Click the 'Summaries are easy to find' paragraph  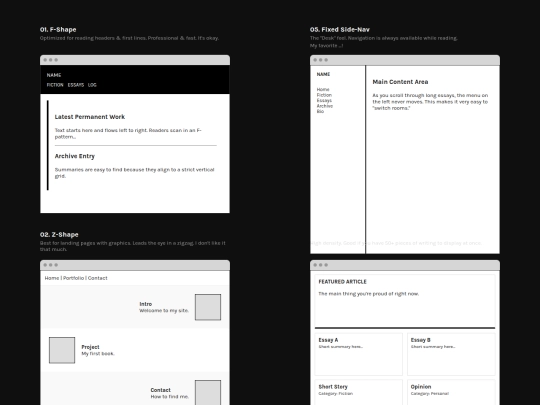[134, 173]
